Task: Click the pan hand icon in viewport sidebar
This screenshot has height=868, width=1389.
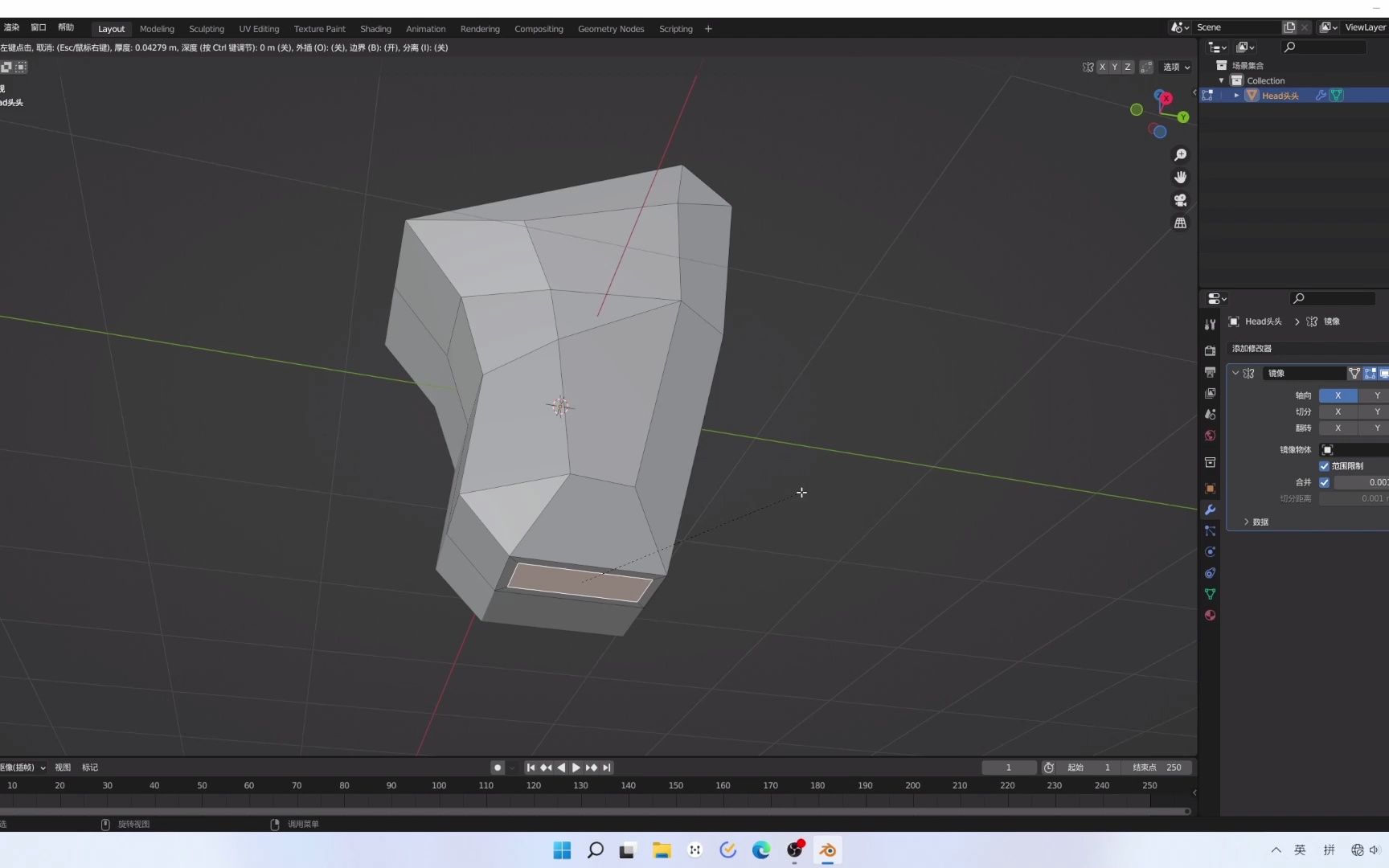Action: pyautogui.click(x=1180, y=177)
